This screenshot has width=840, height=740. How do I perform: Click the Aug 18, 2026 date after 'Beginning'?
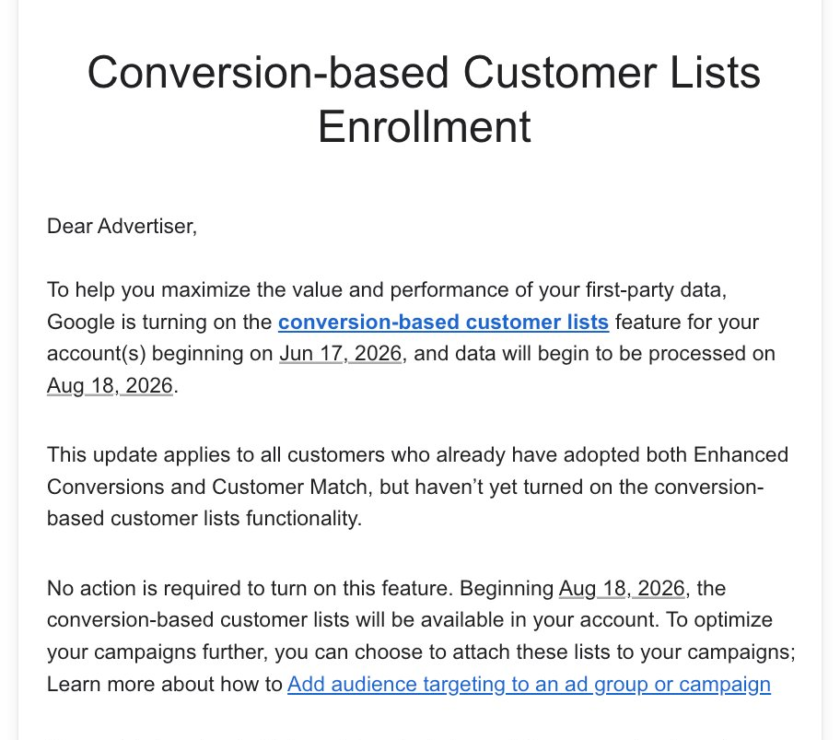[622, 588]
